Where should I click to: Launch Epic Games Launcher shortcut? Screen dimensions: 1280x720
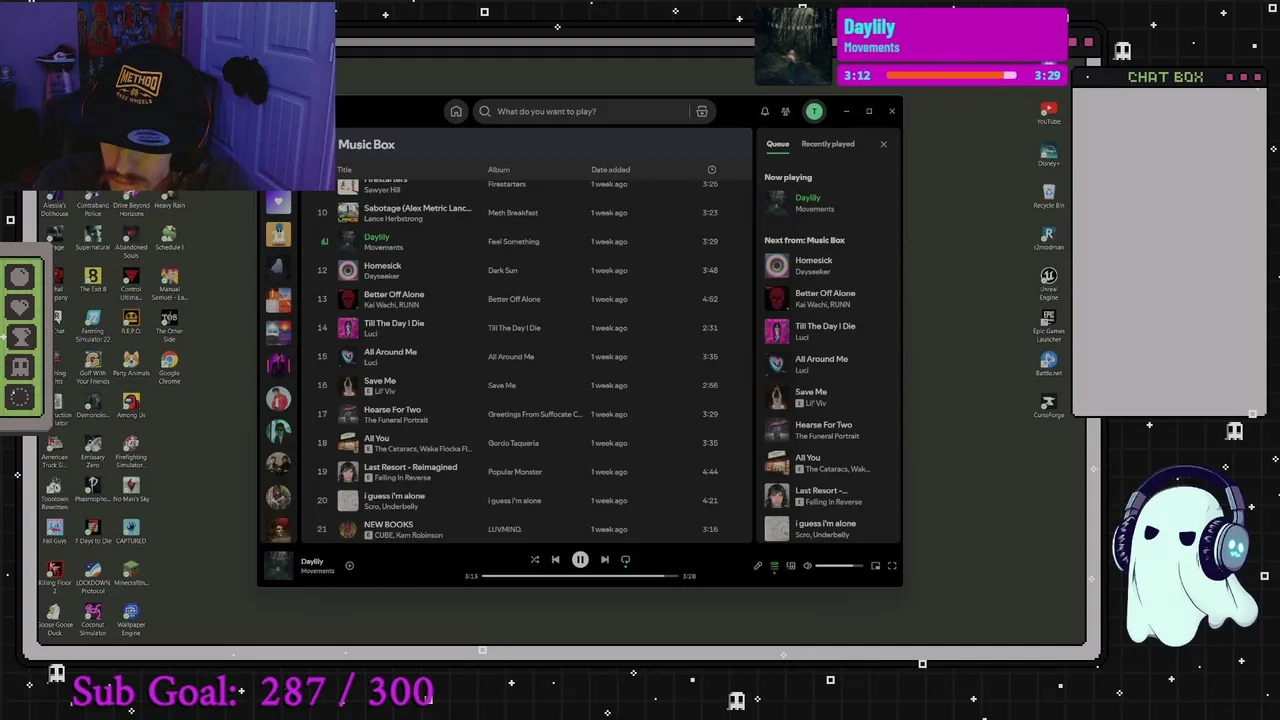point(1048,326)
